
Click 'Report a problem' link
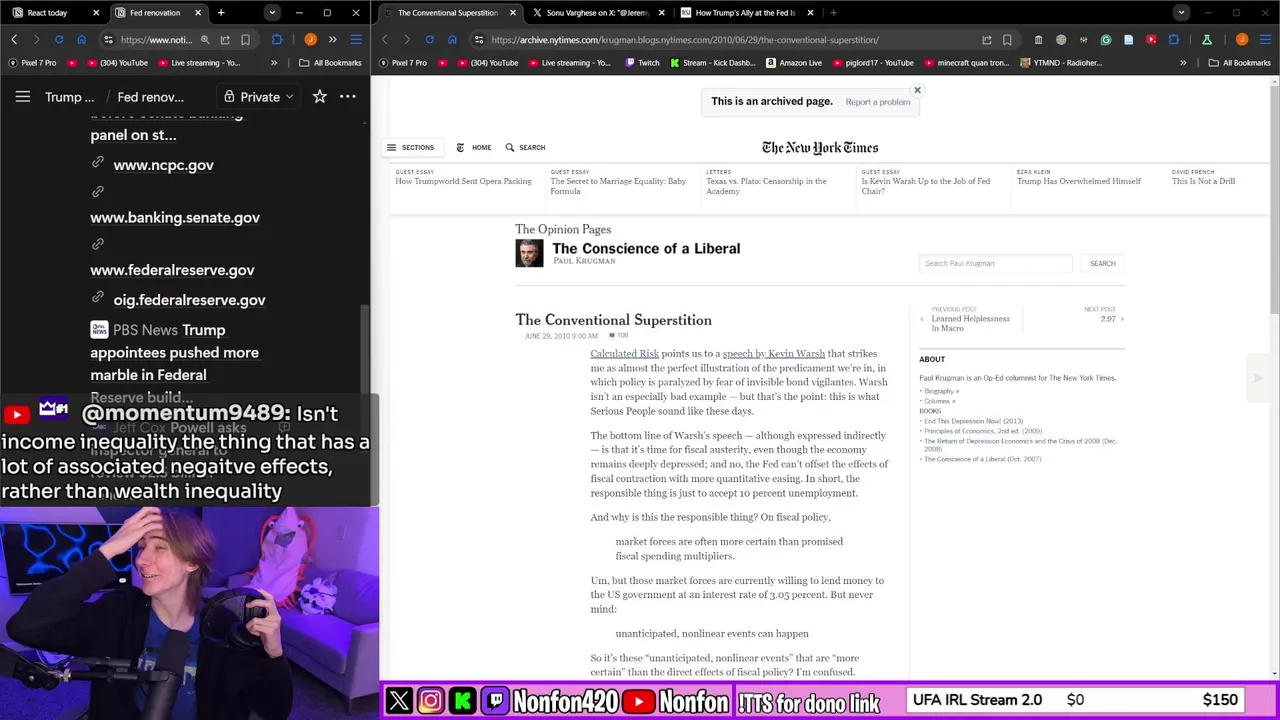[877, 102]
